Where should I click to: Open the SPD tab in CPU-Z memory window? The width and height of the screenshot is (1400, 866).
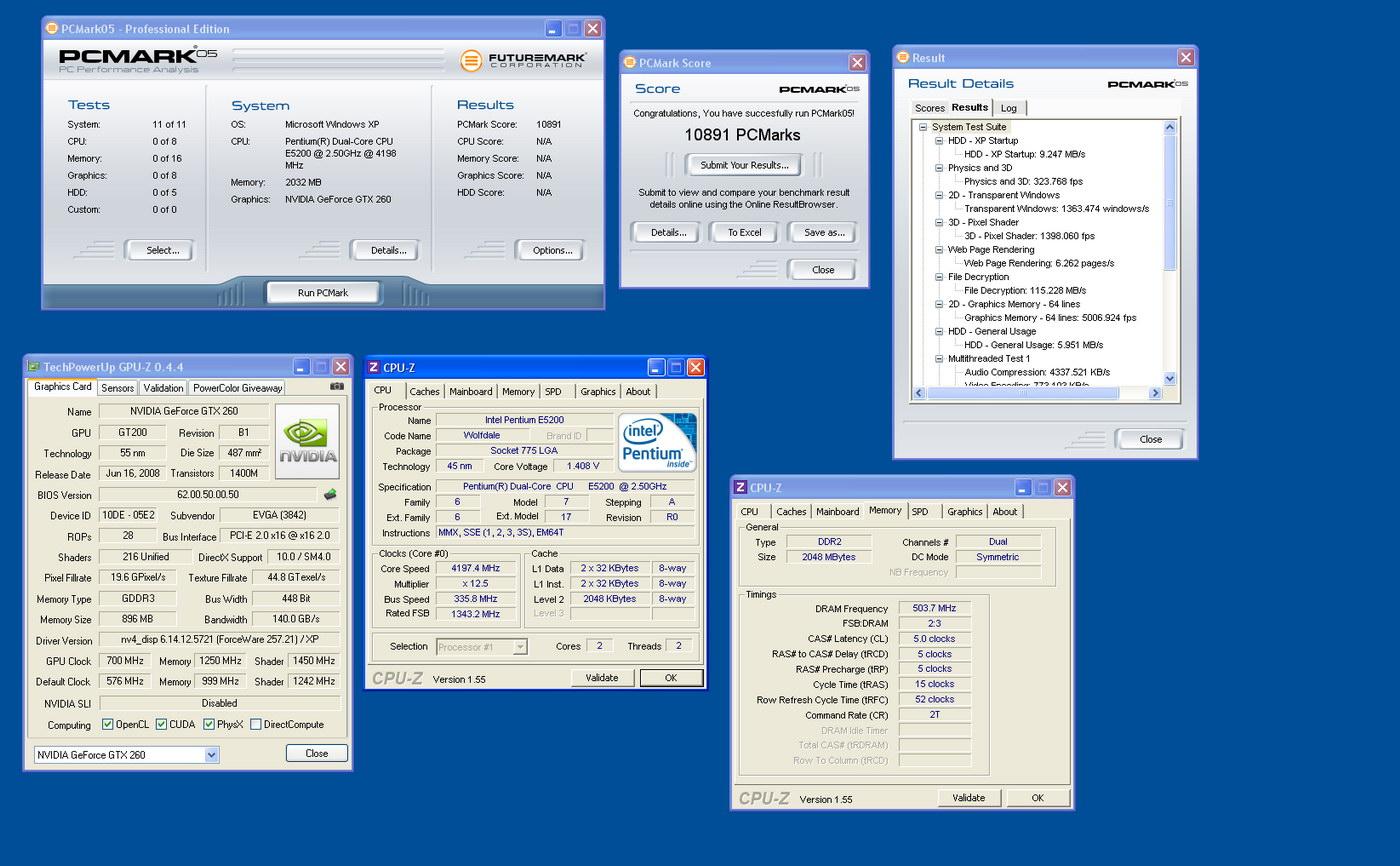click(920, 511)
